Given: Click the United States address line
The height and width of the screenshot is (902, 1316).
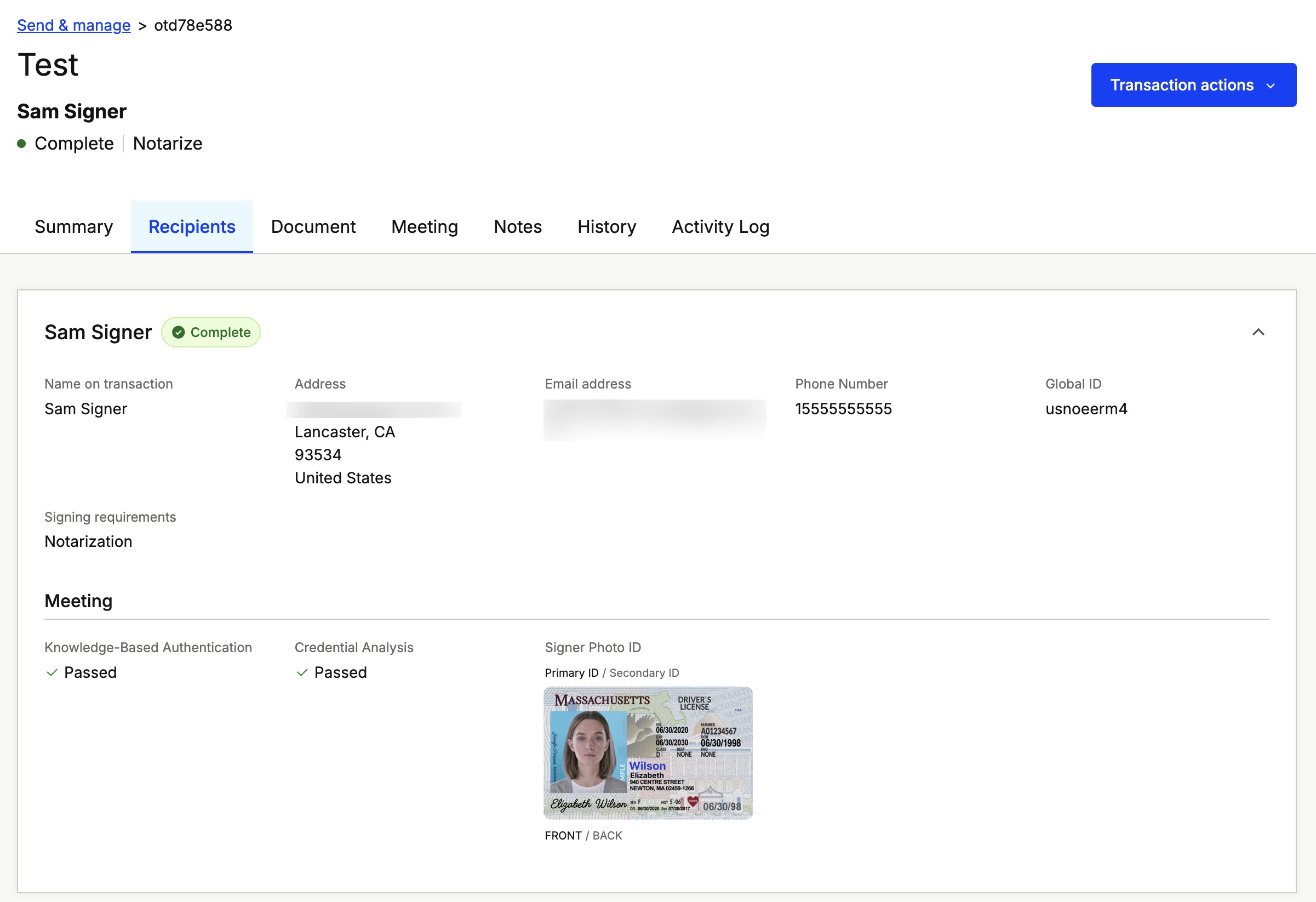Looking at the screenshot, I should tap(342, 478).
